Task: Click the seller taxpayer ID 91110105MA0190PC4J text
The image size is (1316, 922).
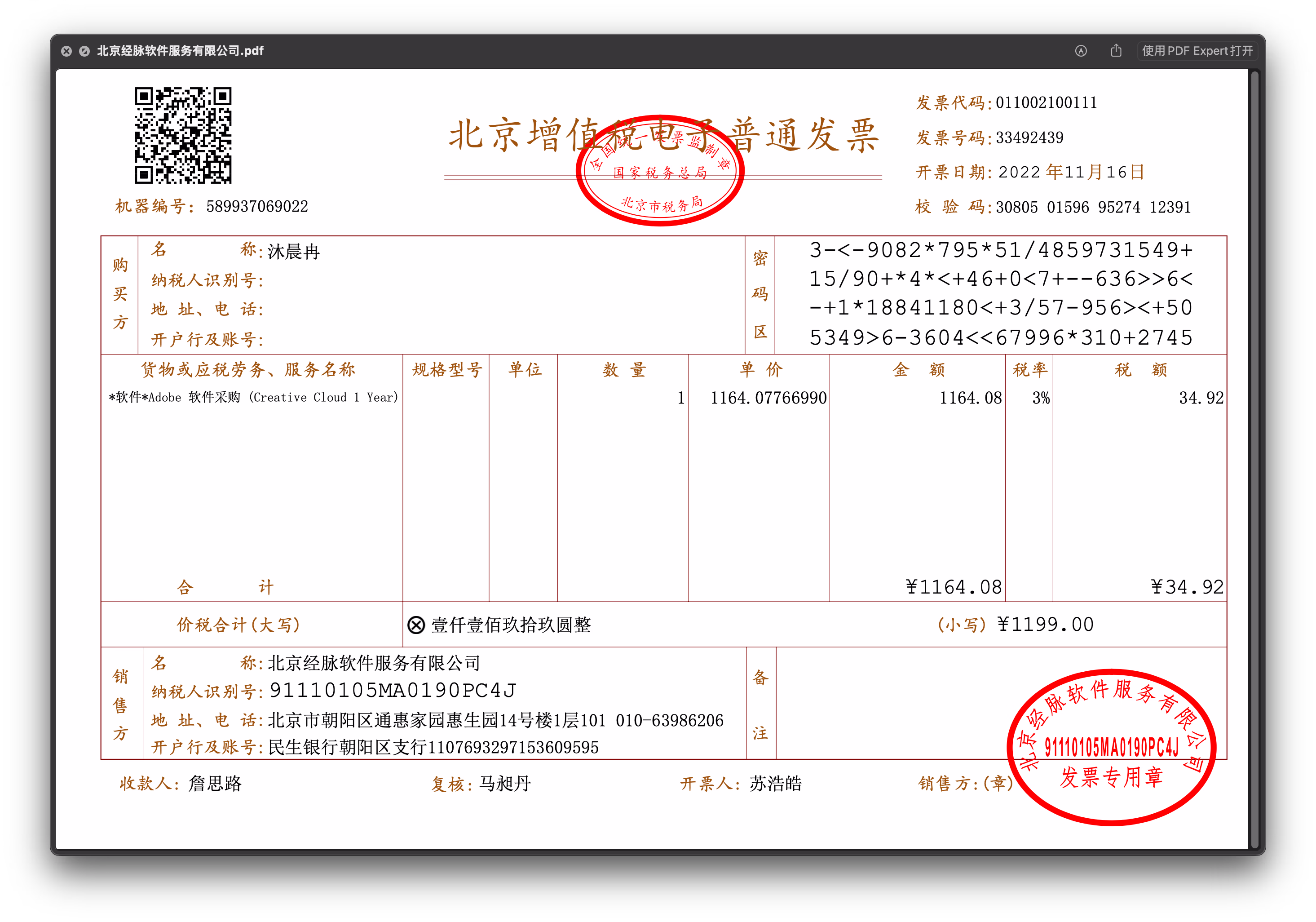Action: click(x=393, y=690)
